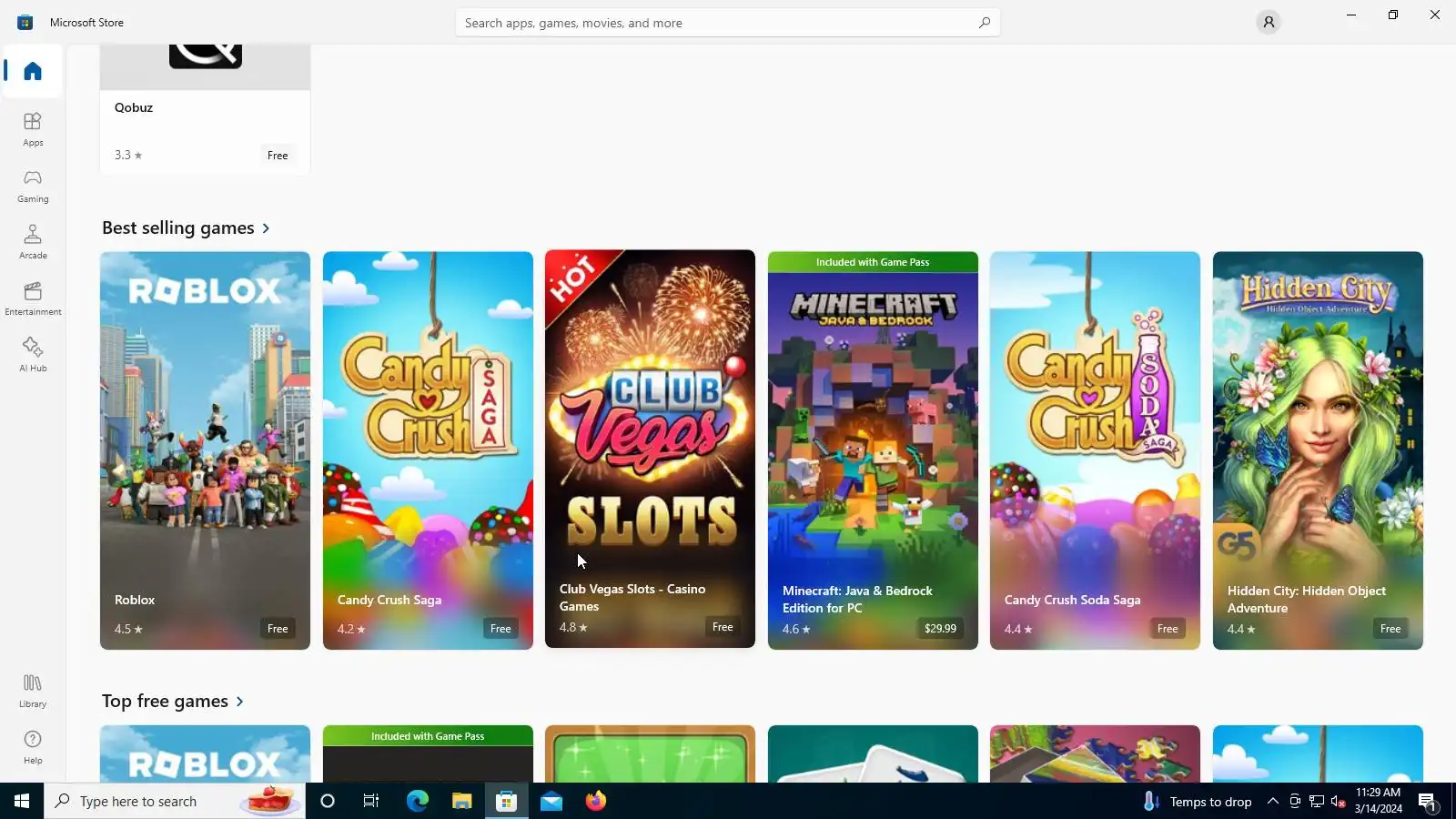
Task: Open the Gaming section
Action: point(33,186)
